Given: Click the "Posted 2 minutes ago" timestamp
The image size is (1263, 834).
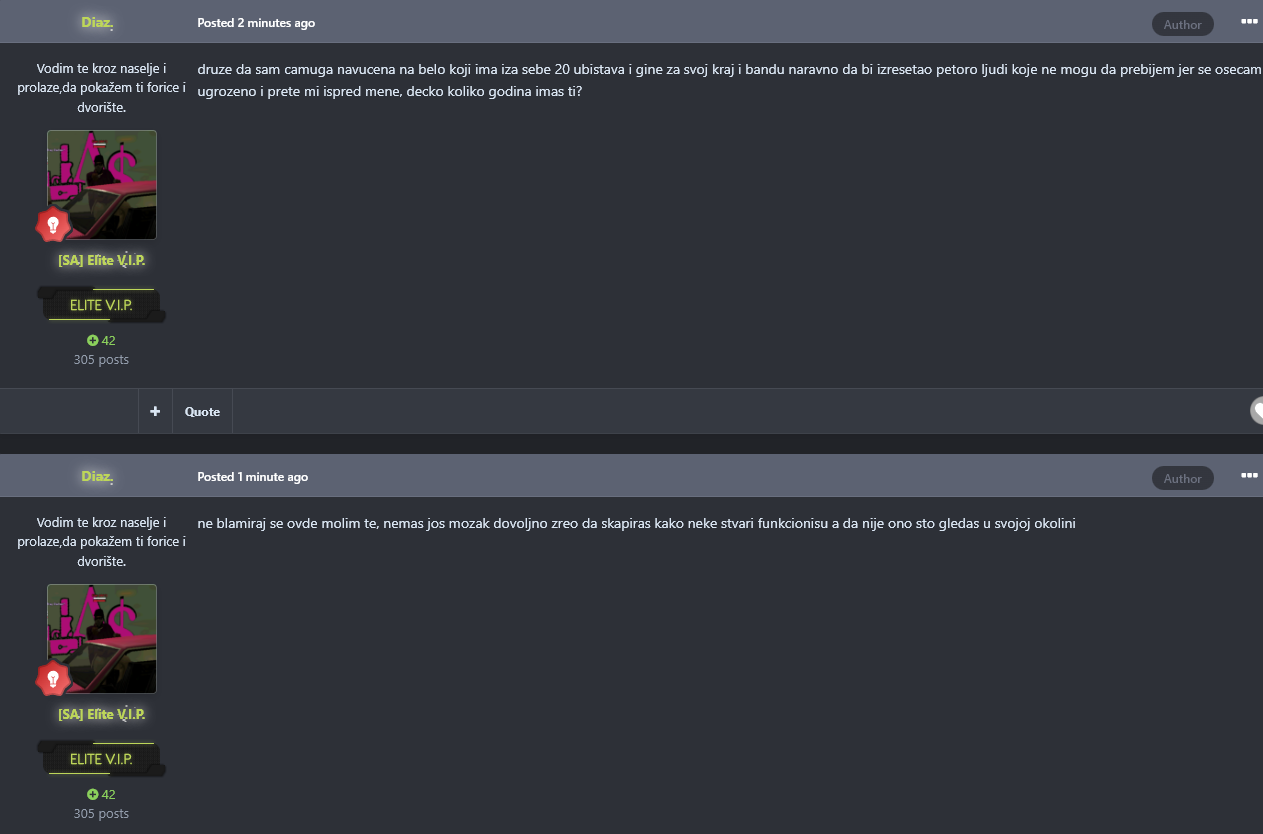Looking at the screenshot, I should coord(256,22).
